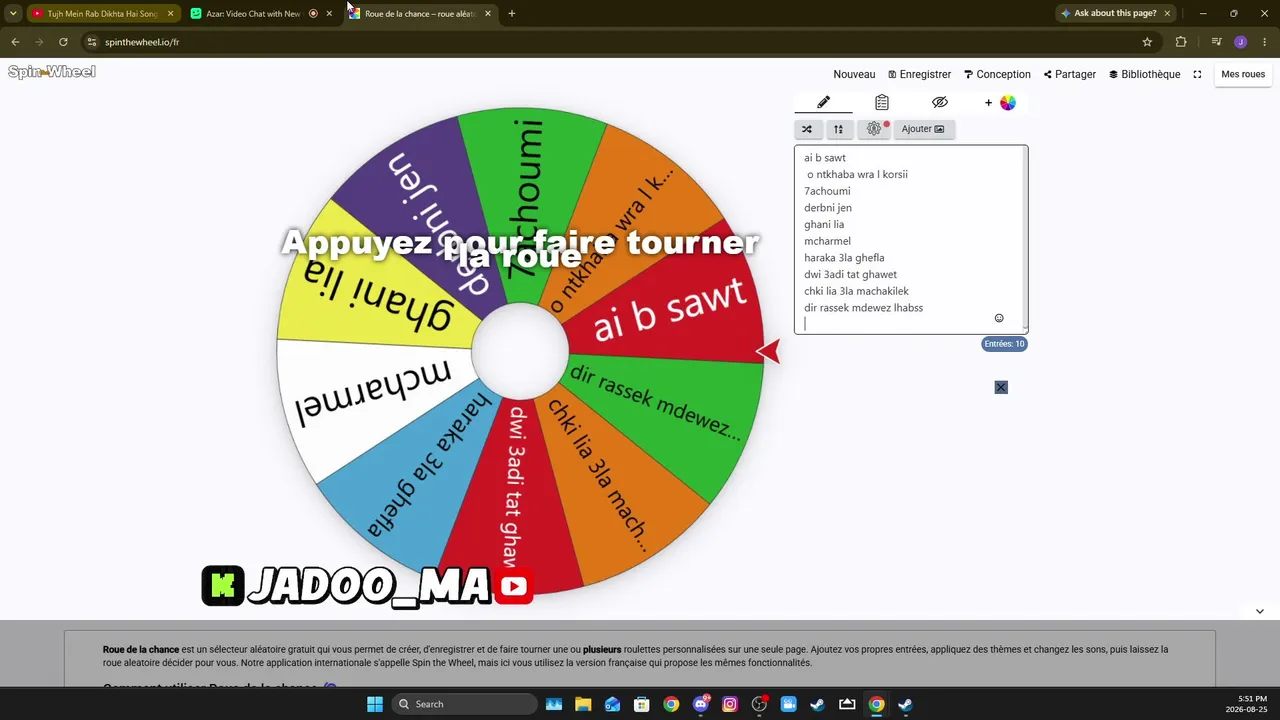Click the 'chki lia 3la machakilek' entry

856,291
